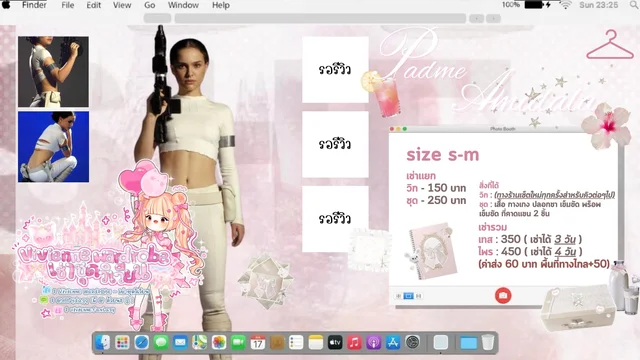Open Podcasts from the dock
The width and height of the screenshot is (640, 360).
click(x=373, y=342)
